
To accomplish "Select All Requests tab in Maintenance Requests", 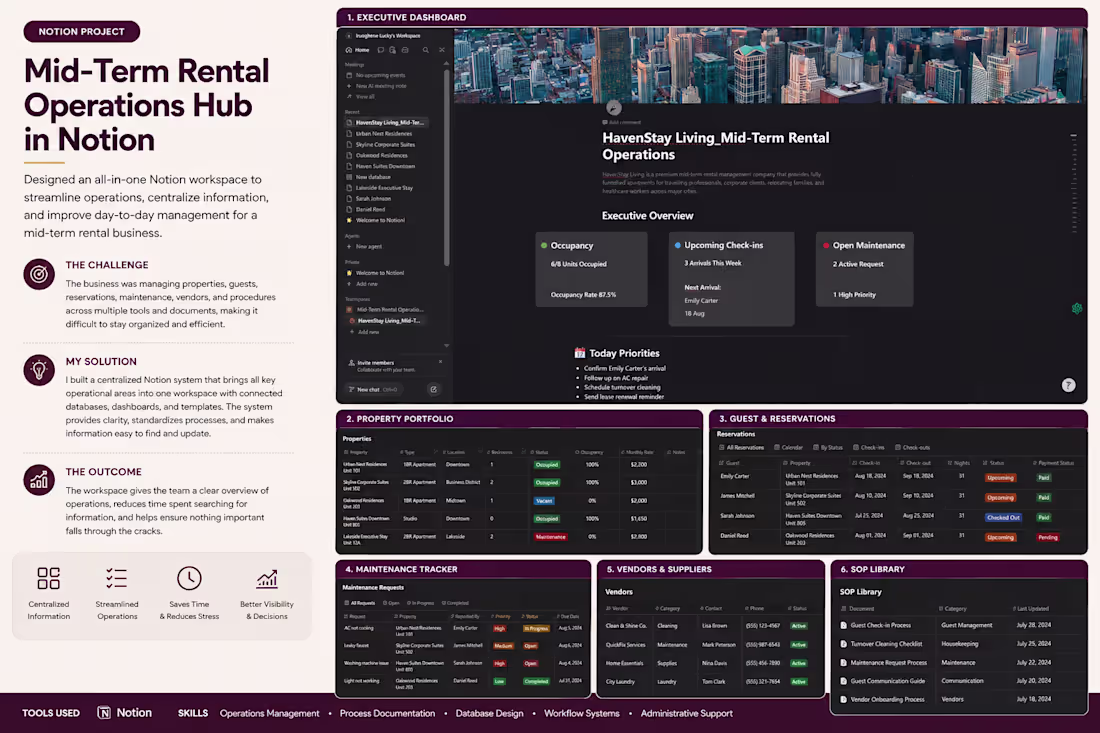I will 359,603.
